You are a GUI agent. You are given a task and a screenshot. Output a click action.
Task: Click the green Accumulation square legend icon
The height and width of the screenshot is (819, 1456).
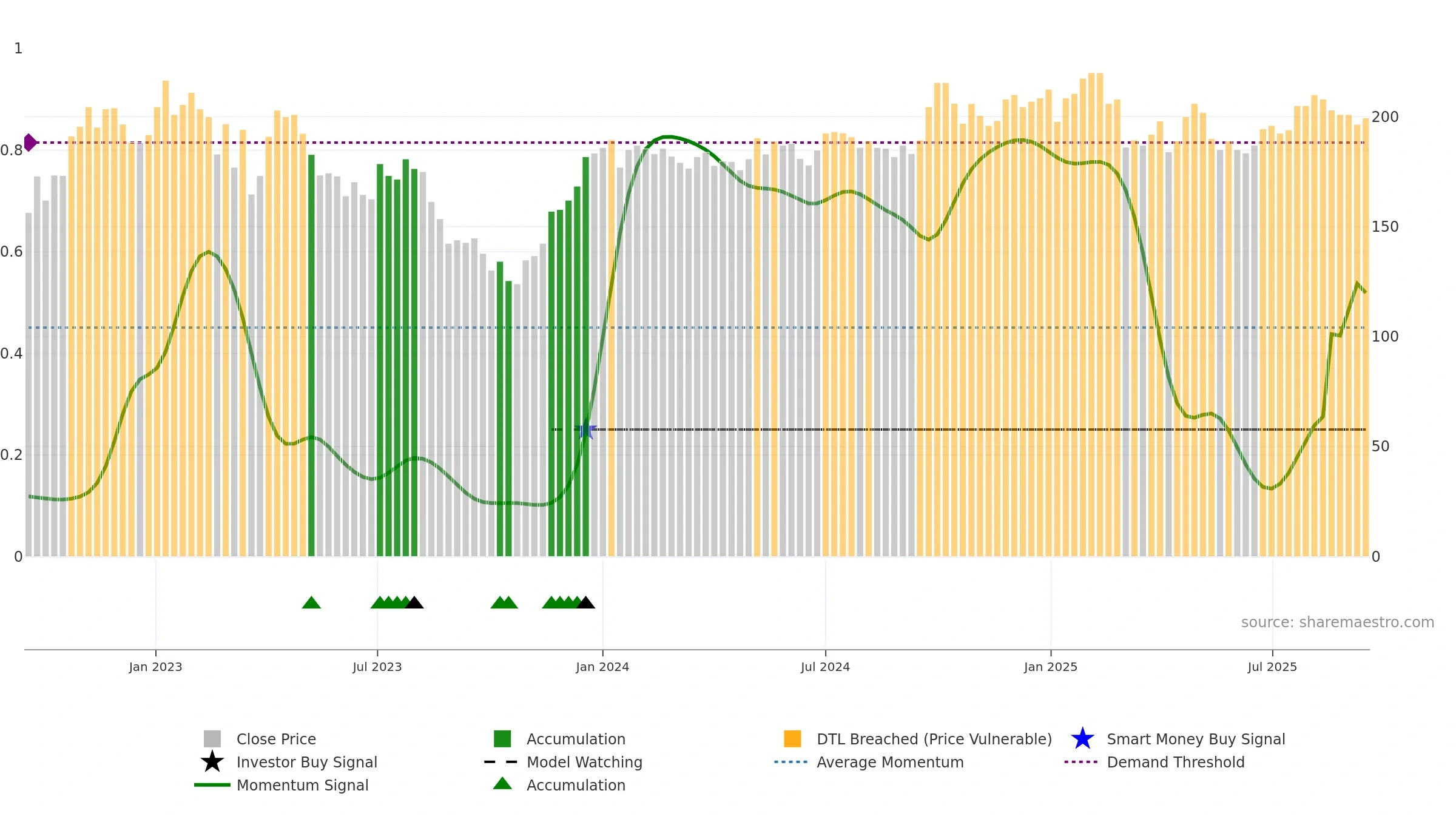tap(502, 739)
